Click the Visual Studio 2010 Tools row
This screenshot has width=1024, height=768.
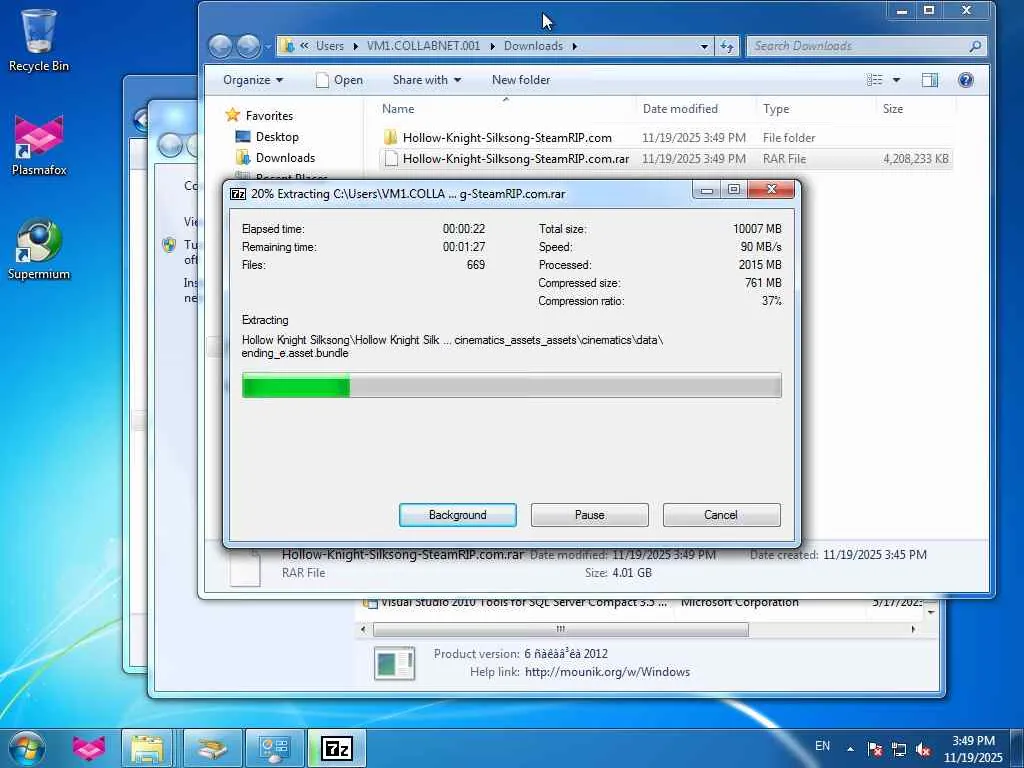(x=639, y=603)
